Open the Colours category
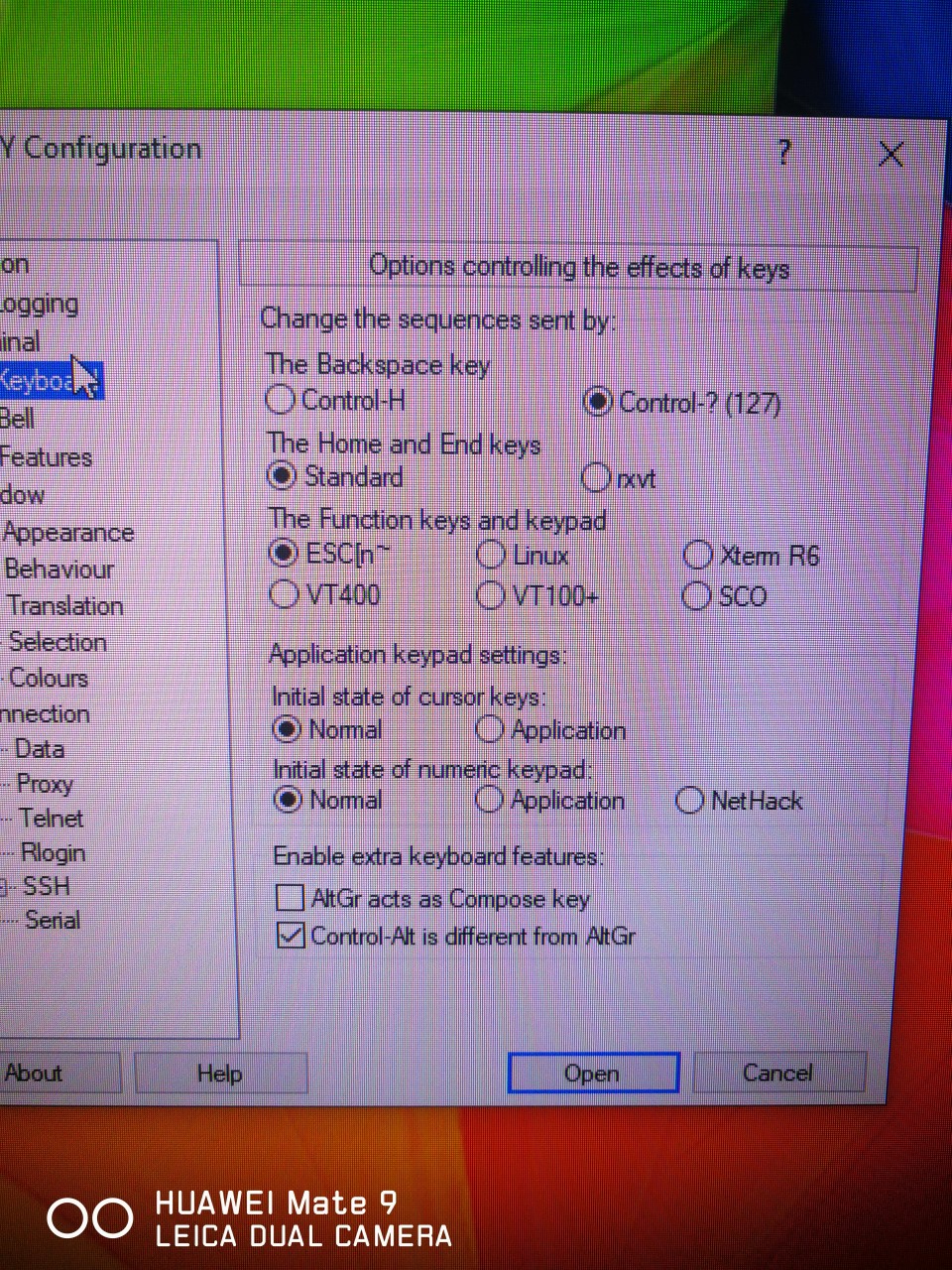Image resolution: width=952 pixels, height=1270 pixels. click(49, 678)
